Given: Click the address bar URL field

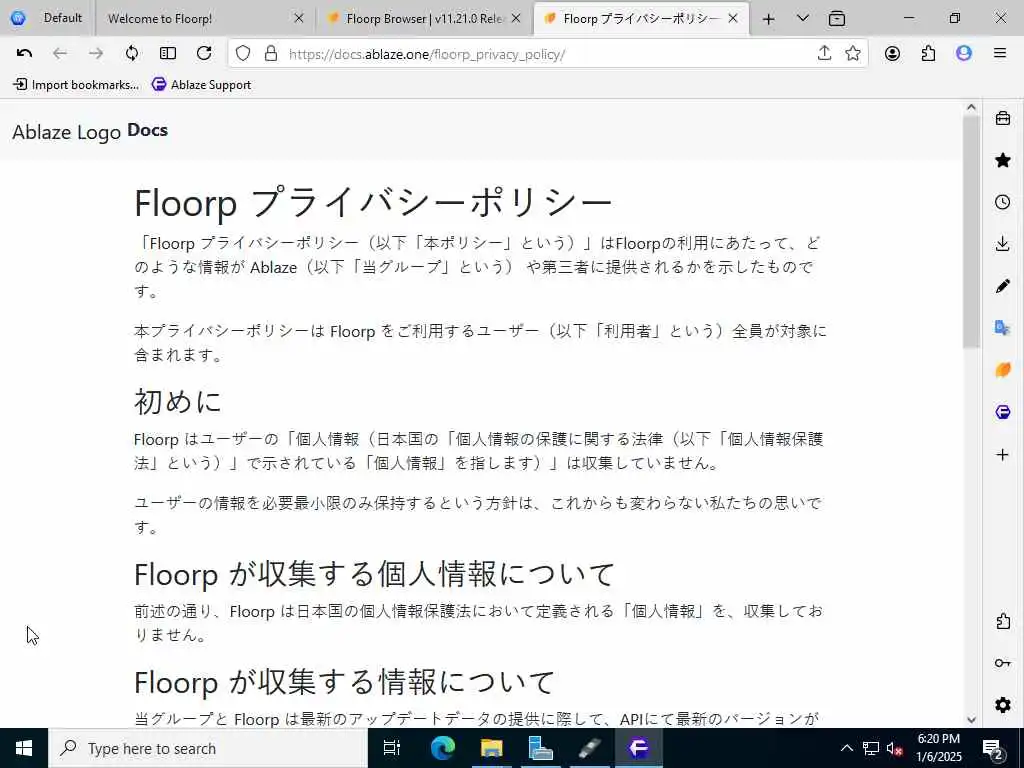Looking at the screenshot, I should [549, 54].
